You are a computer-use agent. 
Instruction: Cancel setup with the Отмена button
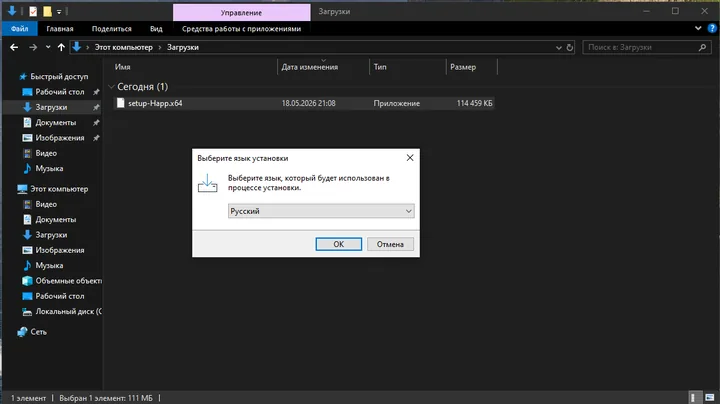(x=390, y=244)
